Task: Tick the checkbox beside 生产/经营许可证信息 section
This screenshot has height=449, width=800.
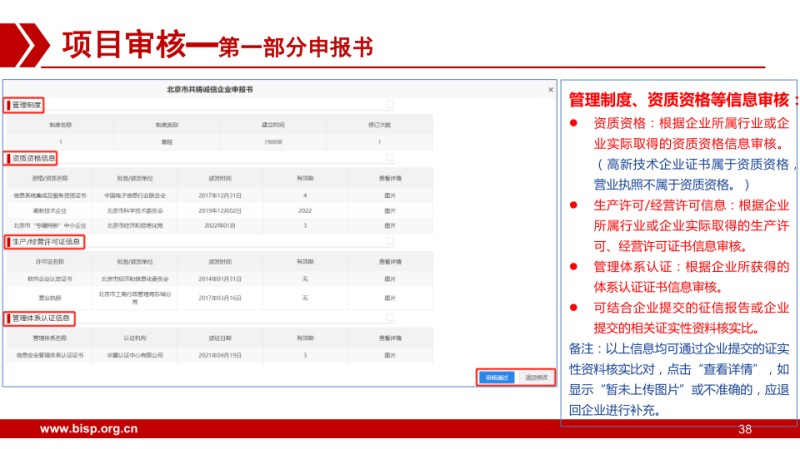Action: pos(389,242)
